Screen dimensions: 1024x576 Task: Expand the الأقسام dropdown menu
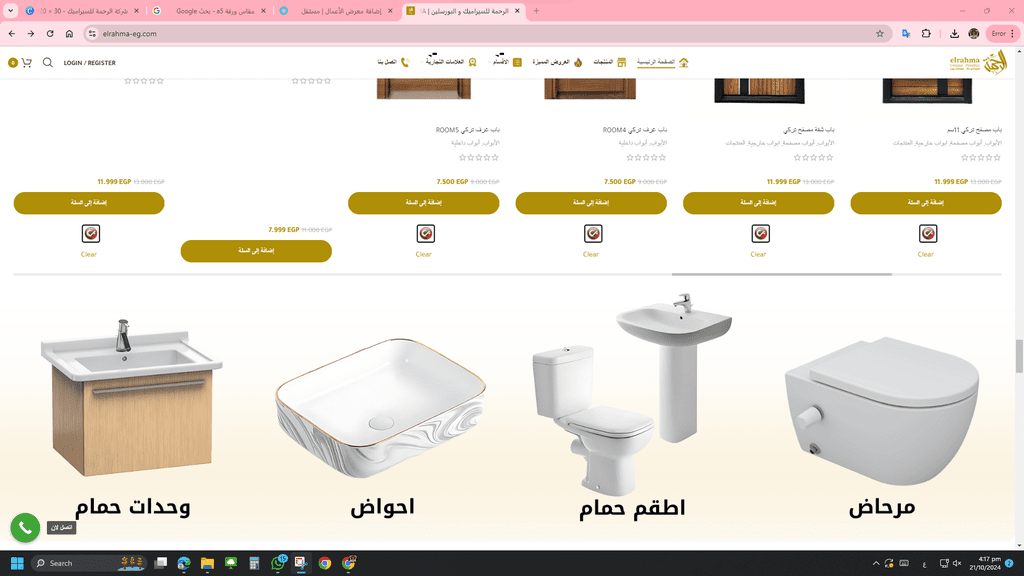pyautogui.click(x=504, y=62)
